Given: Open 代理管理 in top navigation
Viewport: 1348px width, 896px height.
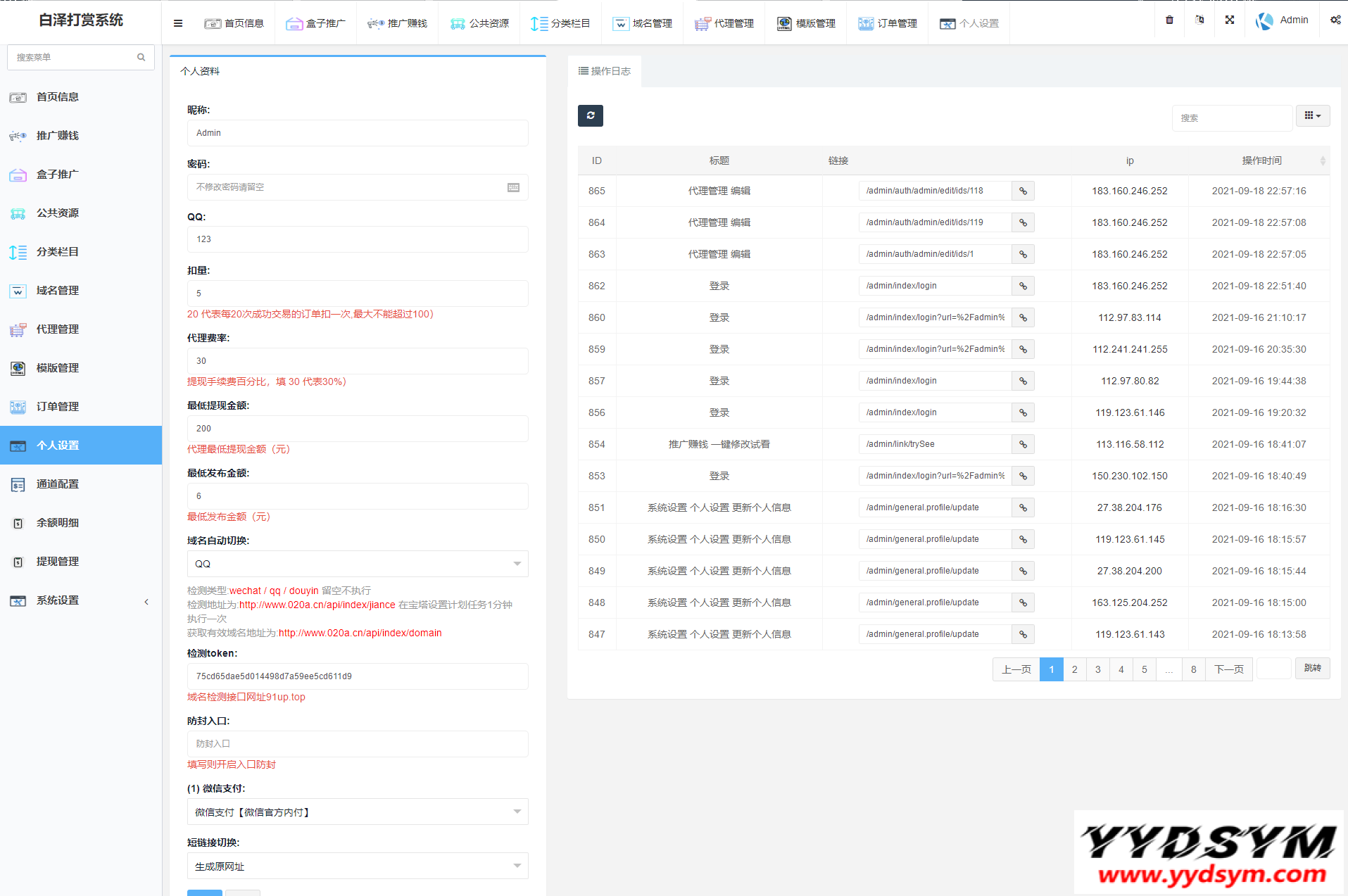Looking at the screenshot, I should point(724,23).
